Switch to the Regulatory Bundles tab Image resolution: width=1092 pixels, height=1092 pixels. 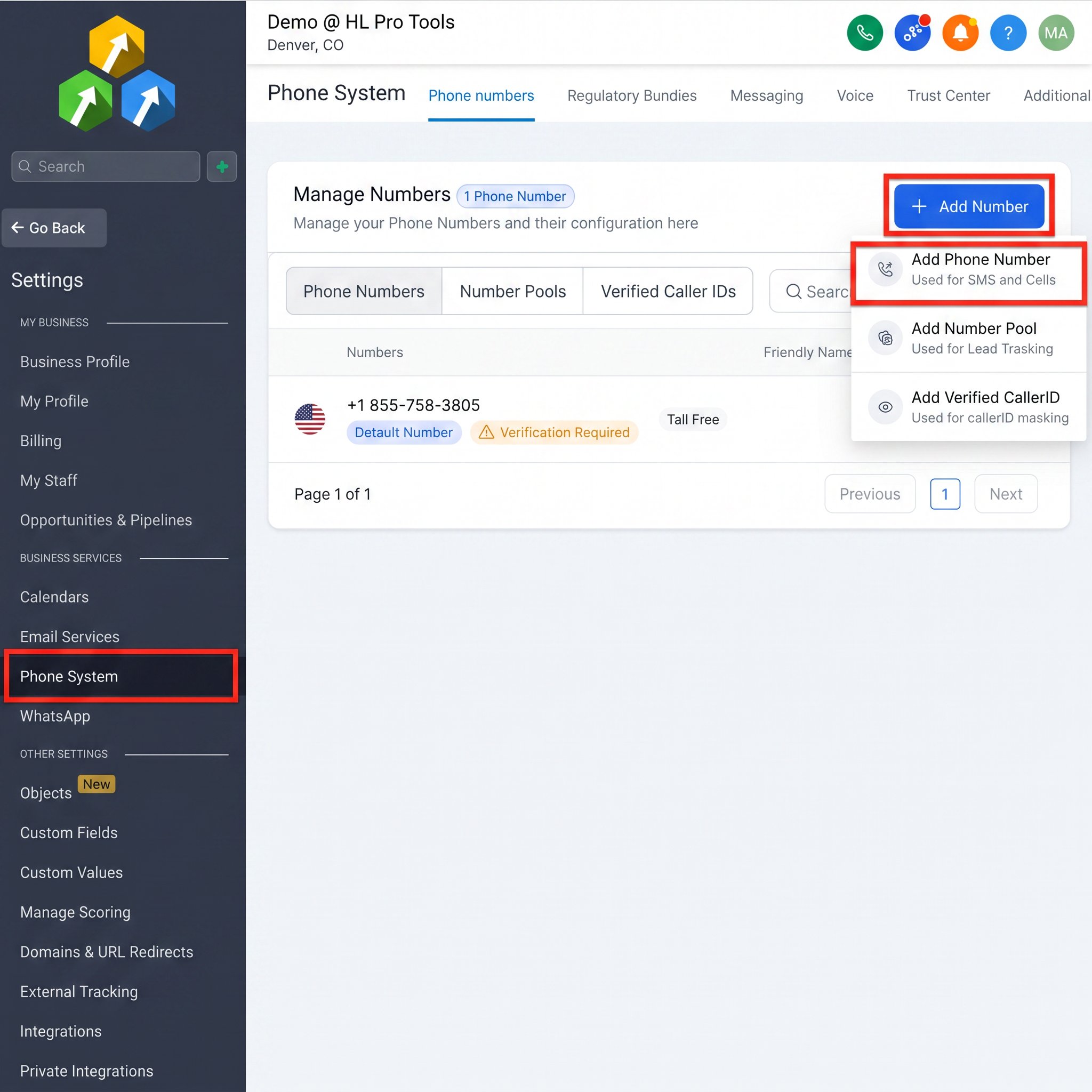click(x=632, y=95)
